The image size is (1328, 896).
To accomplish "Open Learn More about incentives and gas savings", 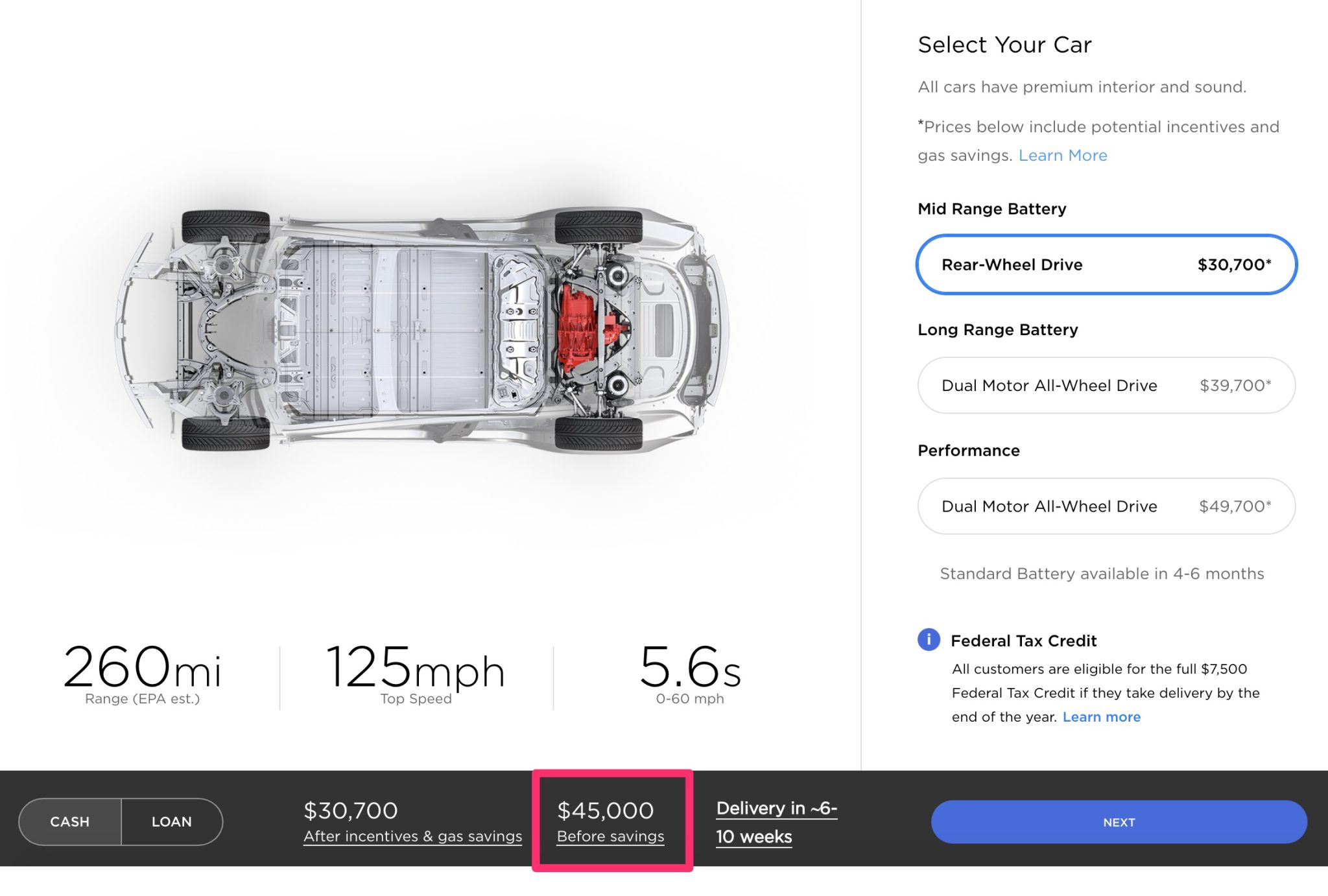I will click(x=1063, y=156).
